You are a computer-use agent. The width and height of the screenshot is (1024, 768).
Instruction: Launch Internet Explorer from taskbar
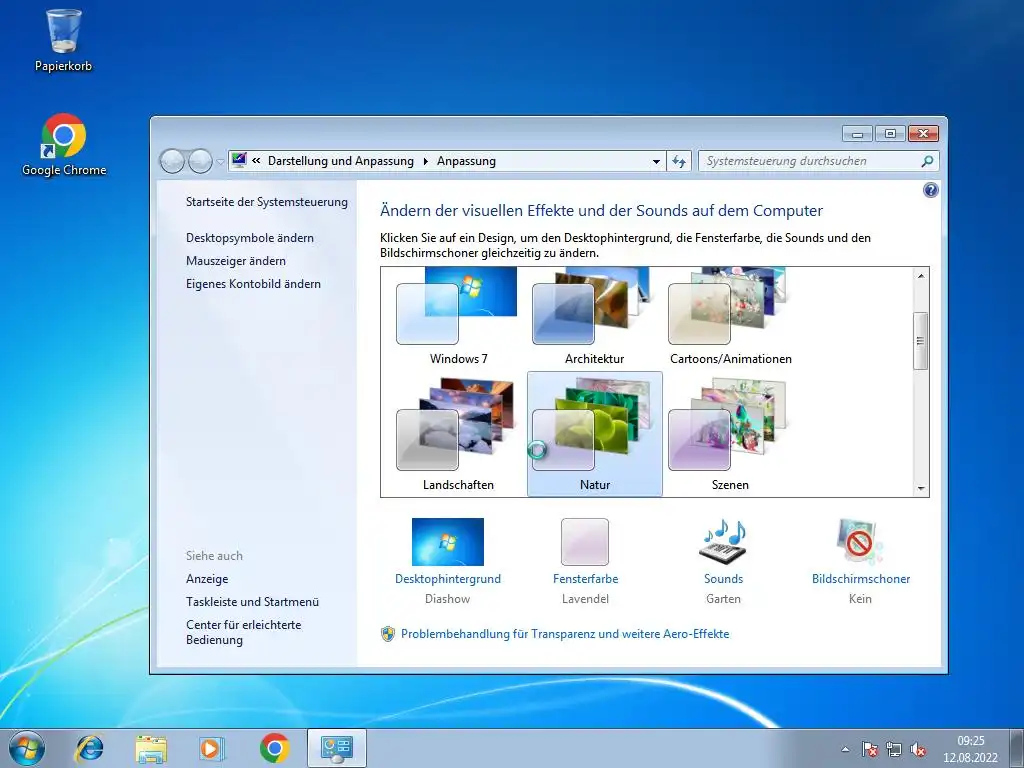89,748
